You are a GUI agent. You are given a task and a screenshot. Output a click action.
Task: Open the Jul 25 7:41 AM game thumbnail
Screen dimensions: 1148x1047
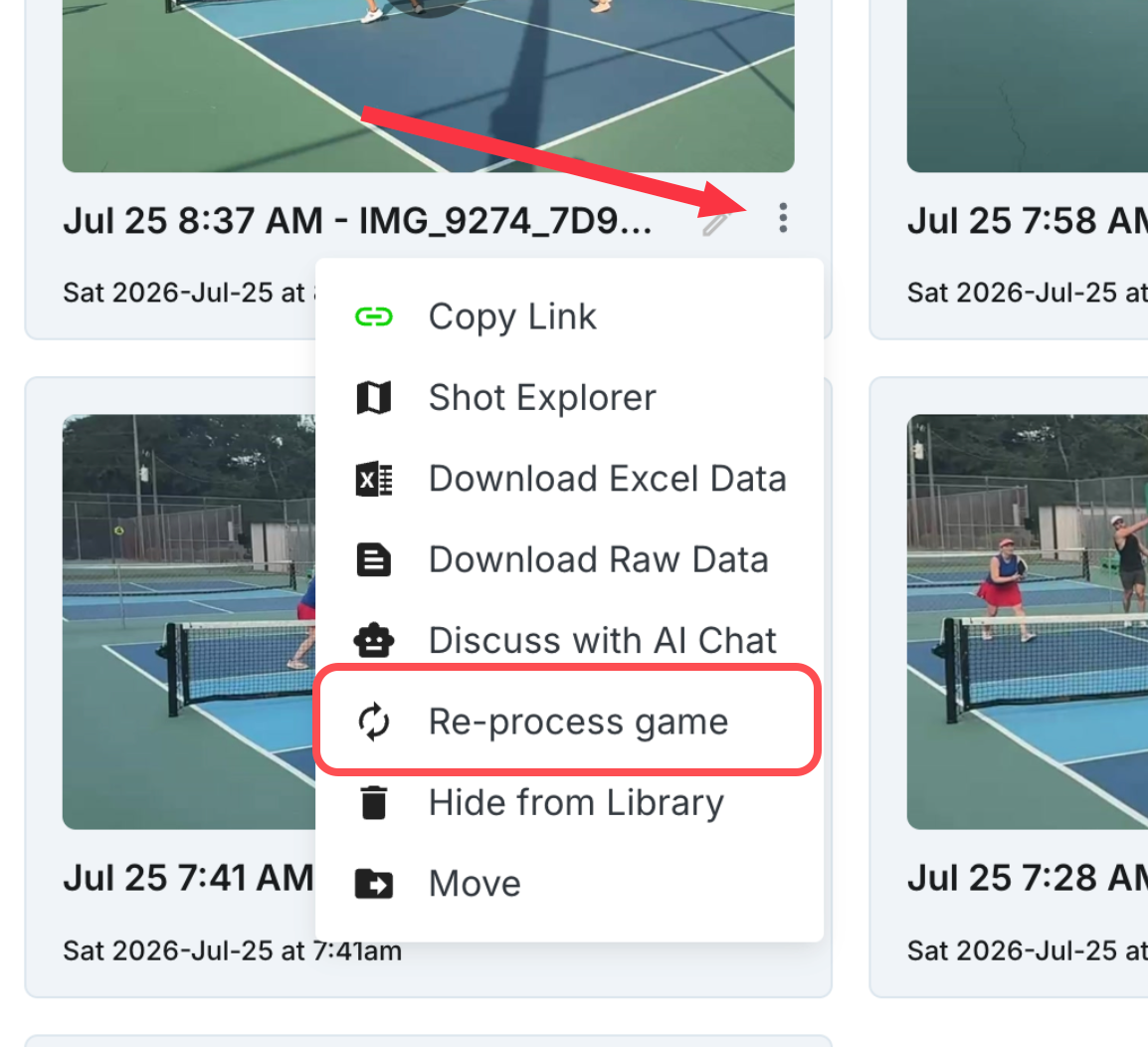(x=189, y=621)
